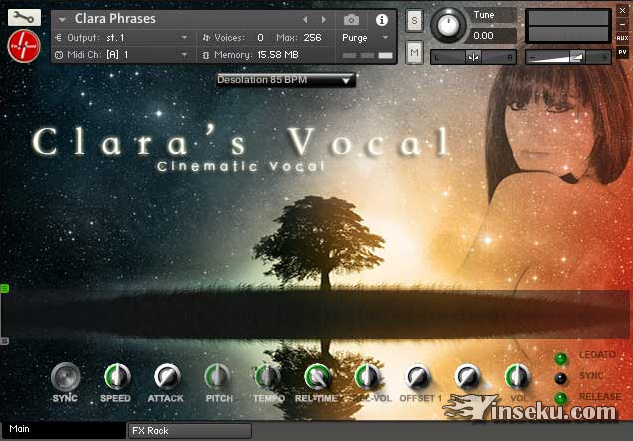Click the Tune knob

(452, 26)
